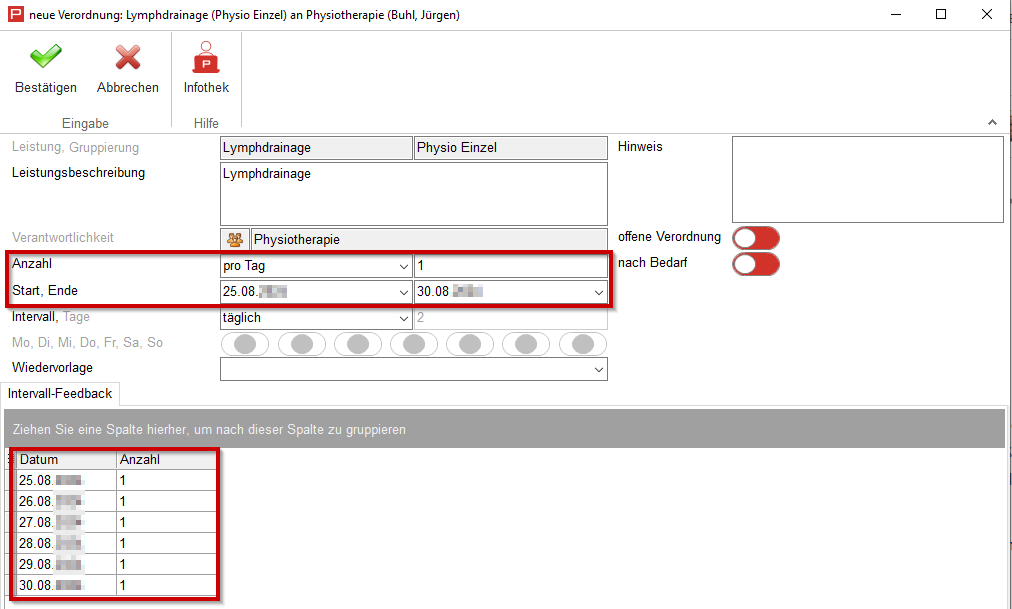Screen dimensions: 1012x609
Task: Toggle the last weekday button for Sunday
Action: point(583,344)
